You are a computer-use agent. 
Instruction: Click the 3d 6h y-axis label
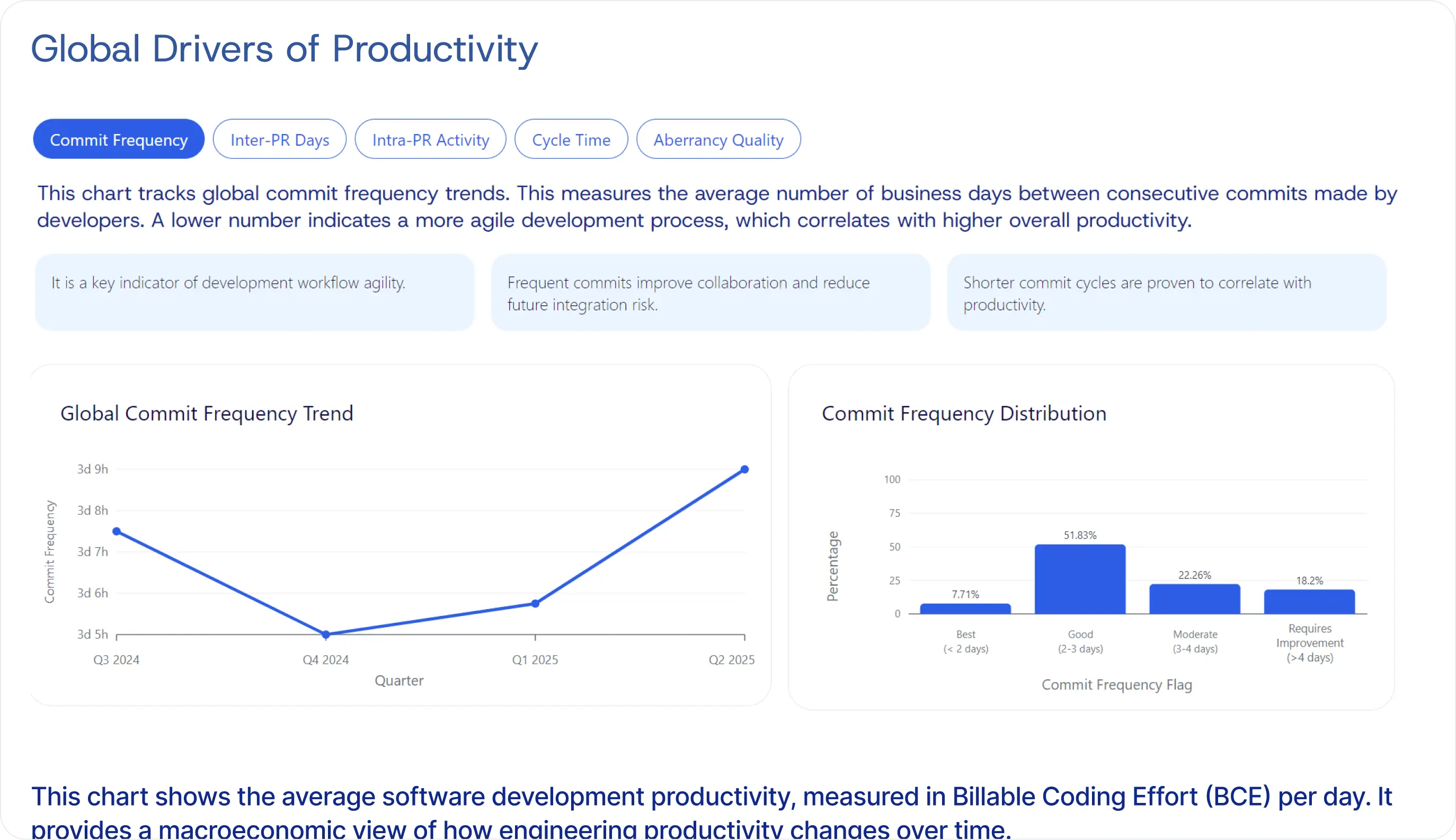92,593
